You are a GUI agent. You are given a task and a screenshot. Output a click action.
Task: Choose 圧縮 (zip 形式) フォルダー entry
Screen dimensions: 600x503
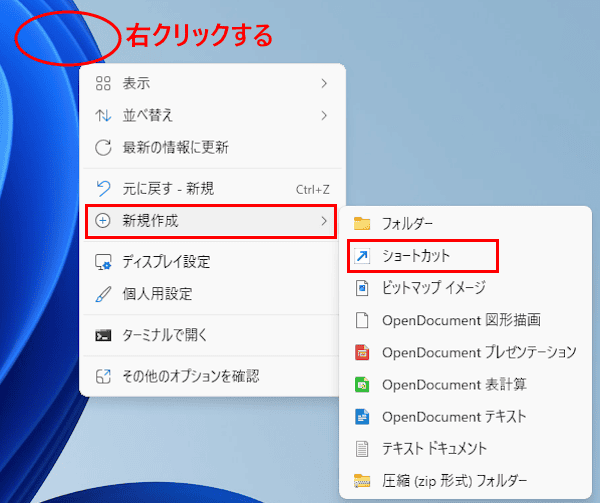(465, 481)
